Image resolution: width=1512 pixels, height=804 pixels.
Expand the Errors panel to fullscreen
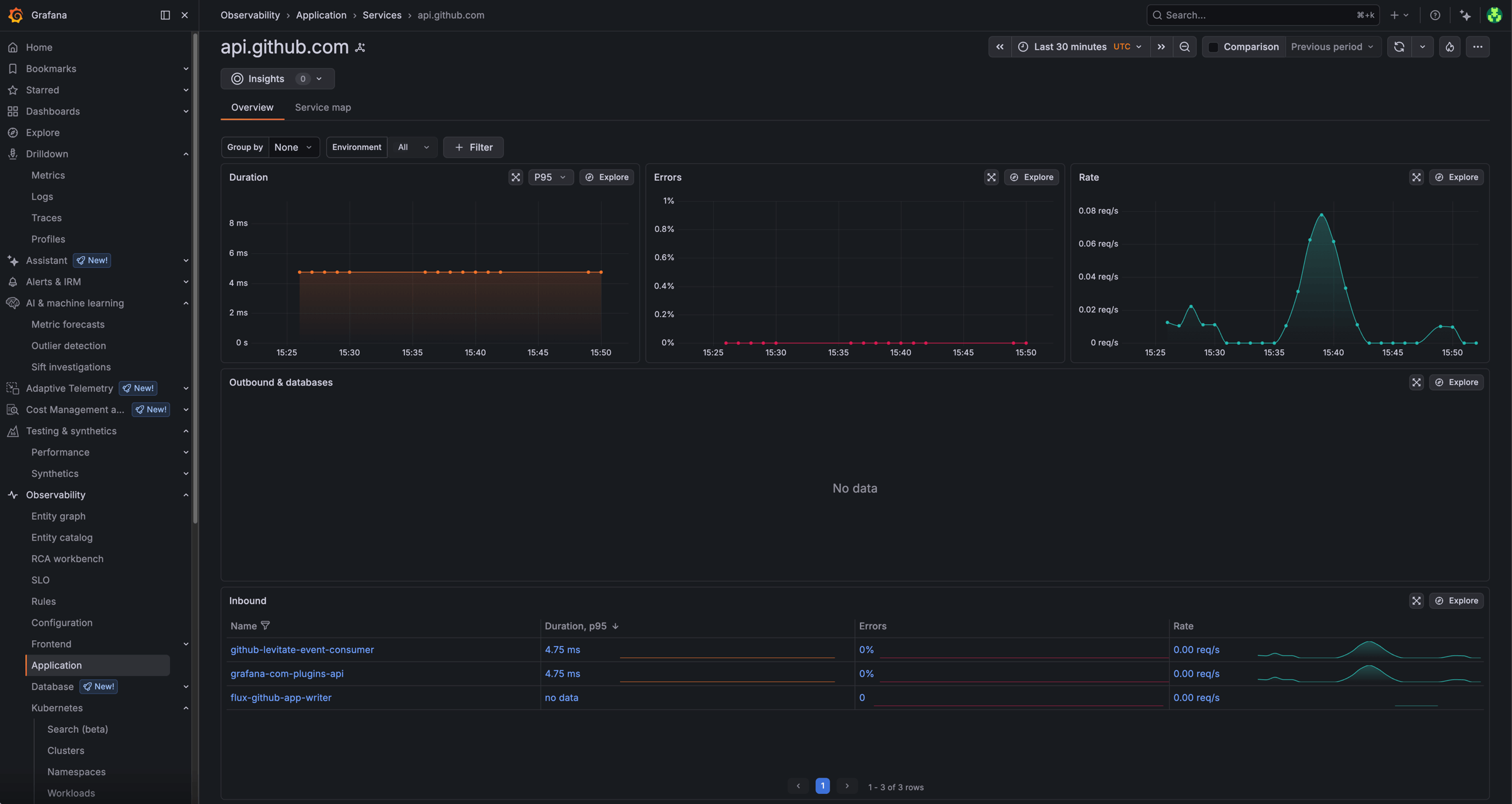[991, 177]
